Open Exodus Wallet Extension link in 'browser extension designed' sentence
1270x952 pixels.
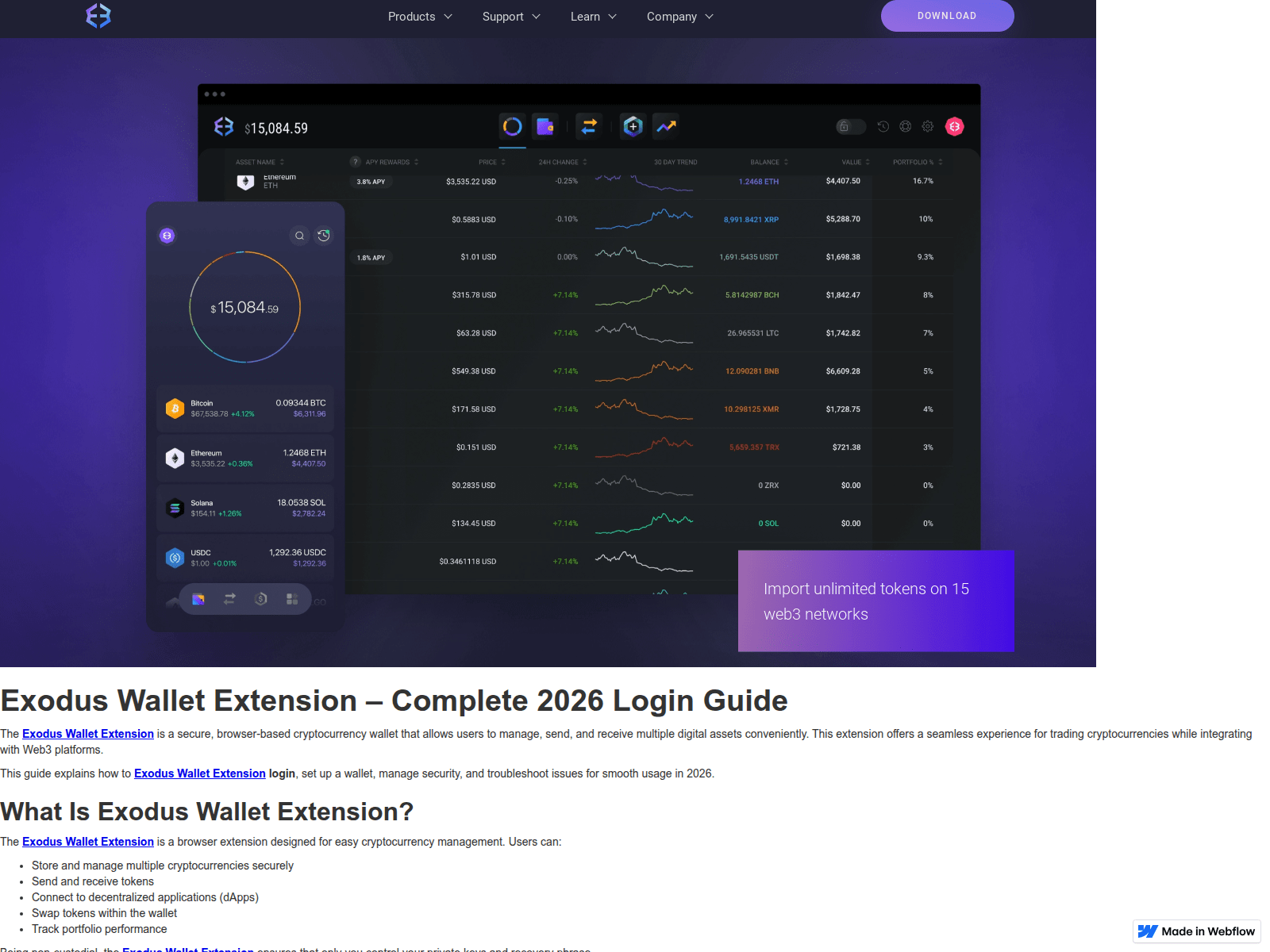pyautogui.click(x=88, y=842)
